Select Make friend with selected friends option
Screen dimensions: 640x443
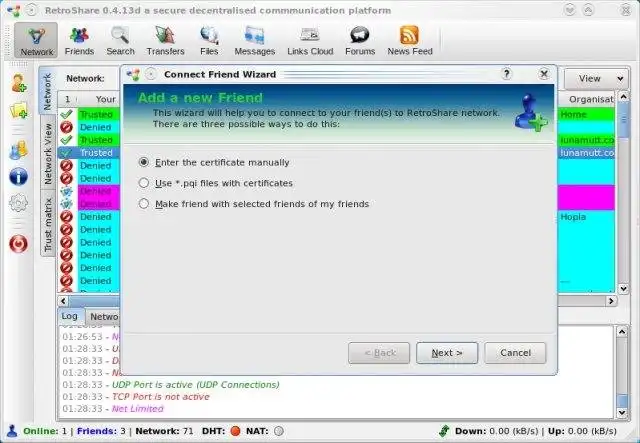253,204
